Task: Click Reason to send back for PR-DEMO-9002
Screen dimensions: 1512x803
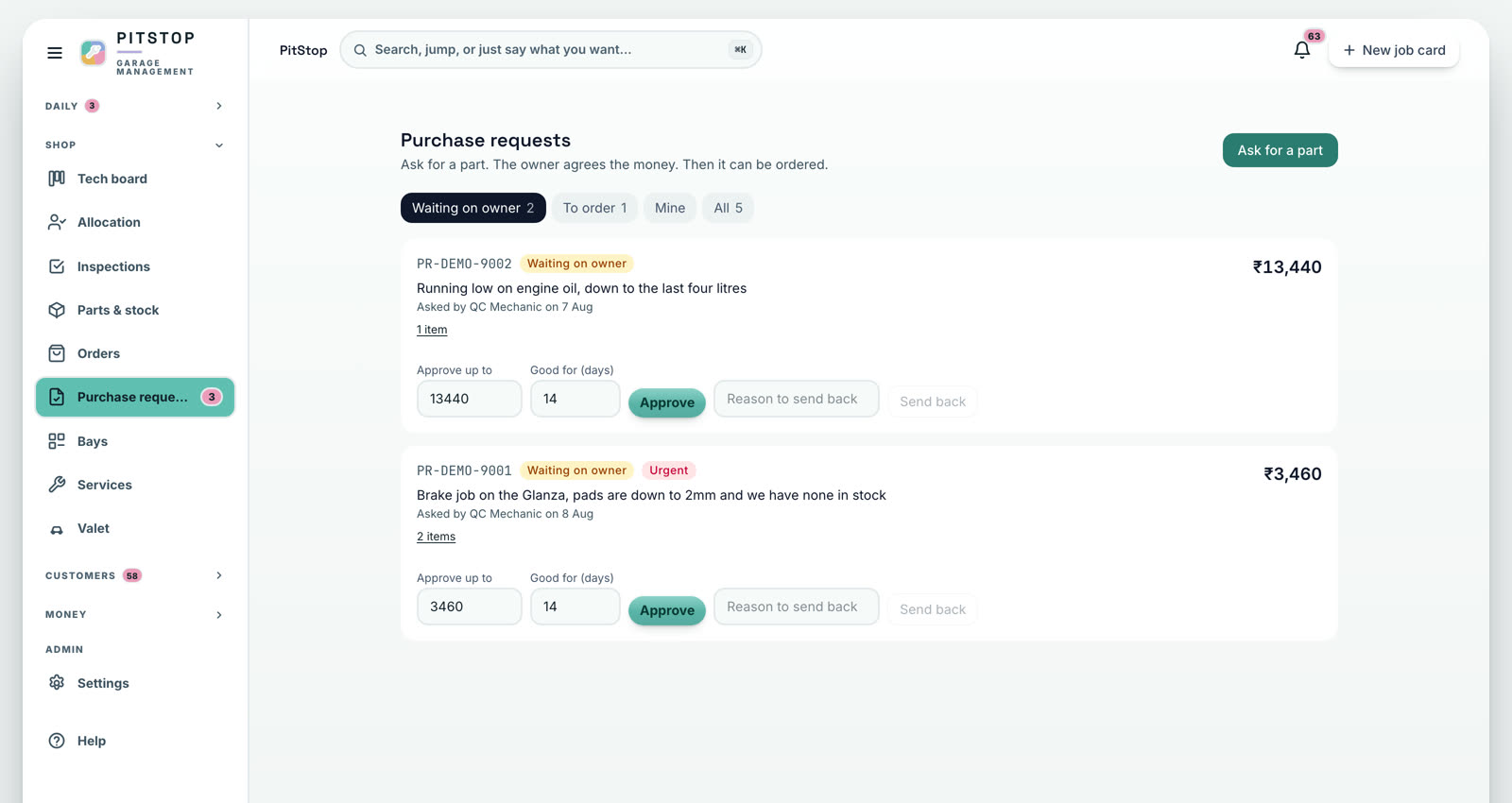Action: coord(797,399)
